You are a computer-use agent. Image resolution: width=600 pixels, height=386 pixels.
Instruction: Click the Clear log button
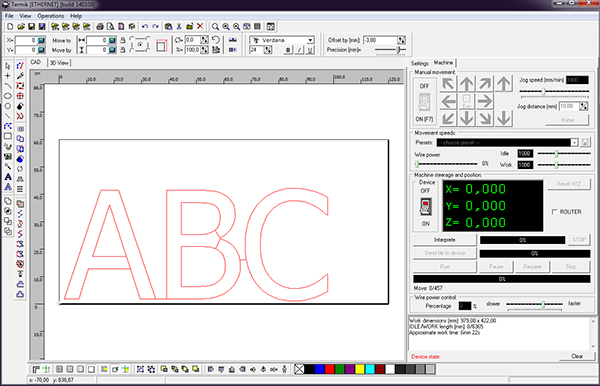(x=577, y=357)
